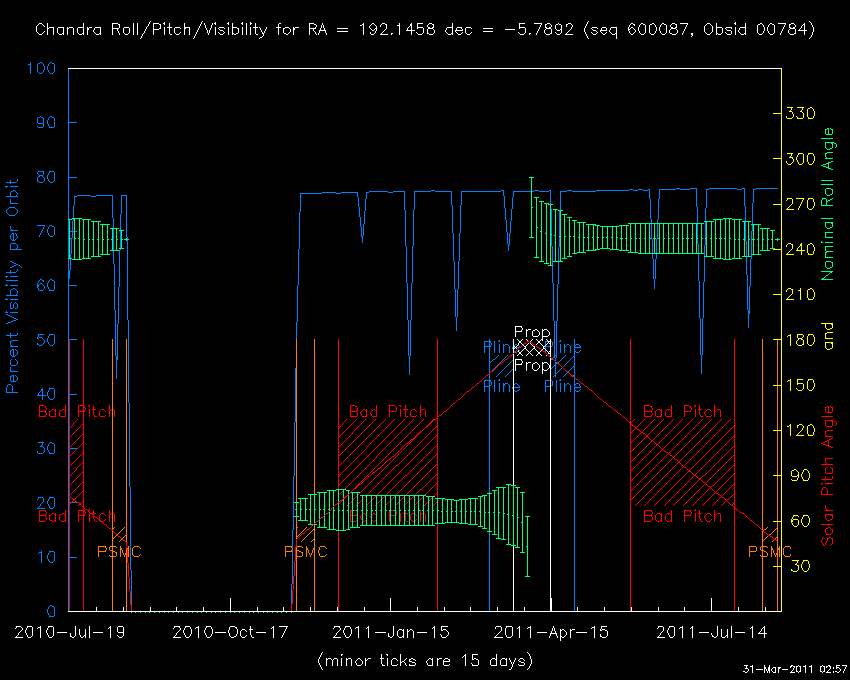Click the 180 tick on right axis

coord(801,340)
